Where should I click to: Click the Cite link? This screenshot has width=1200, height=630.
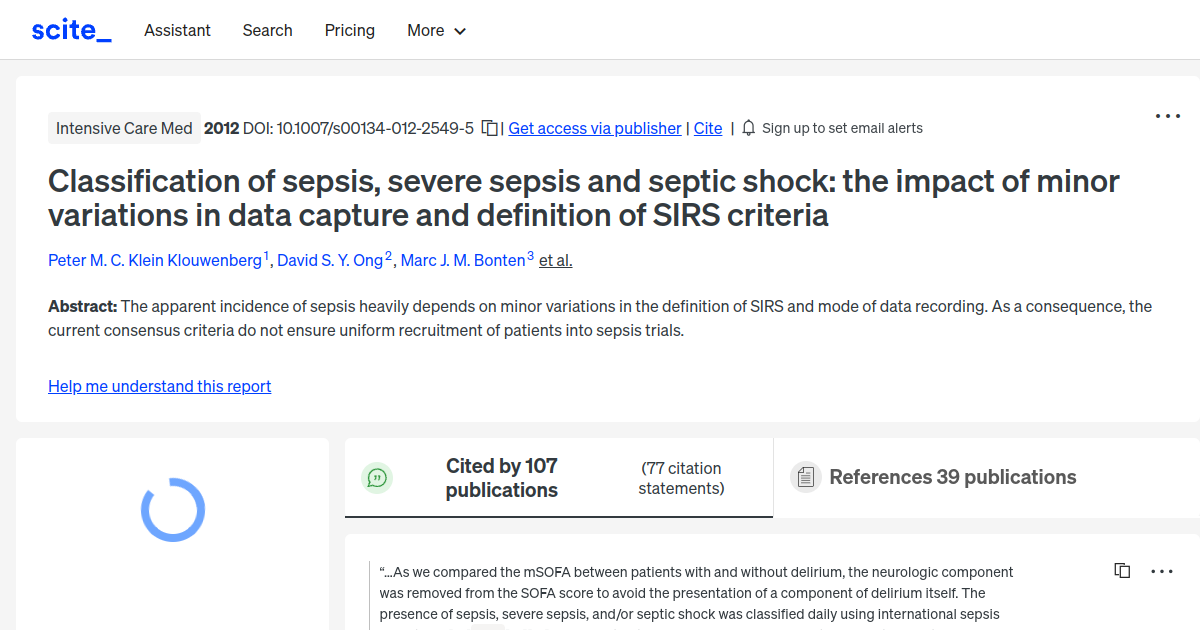[708, 128]
